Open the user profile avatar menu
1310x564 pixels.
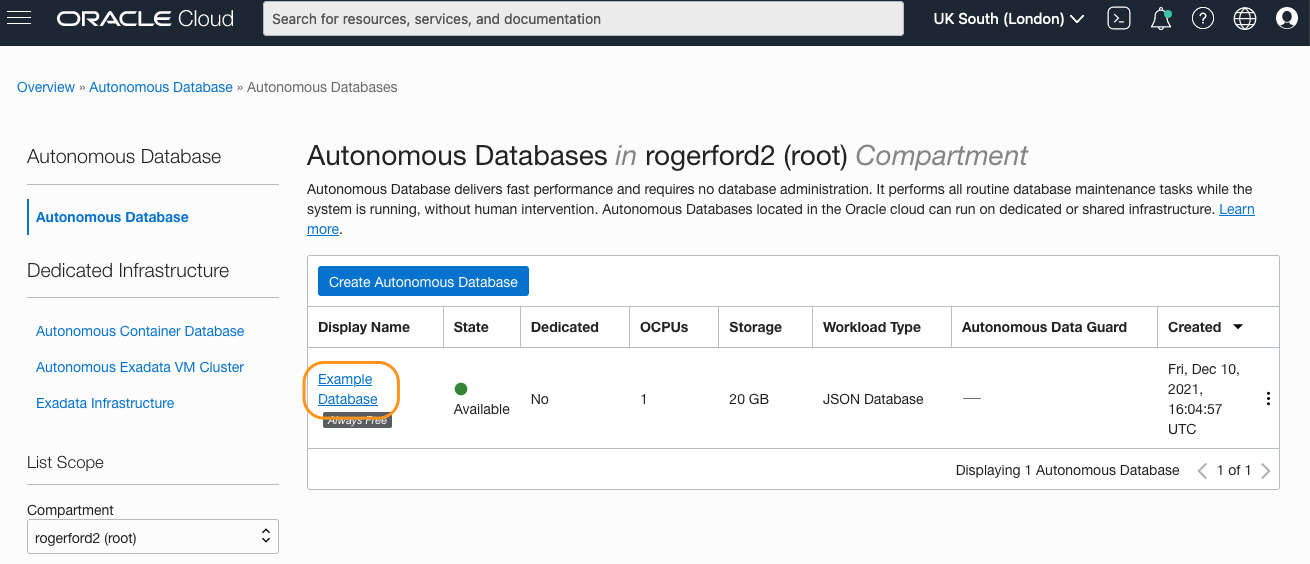1287,18
